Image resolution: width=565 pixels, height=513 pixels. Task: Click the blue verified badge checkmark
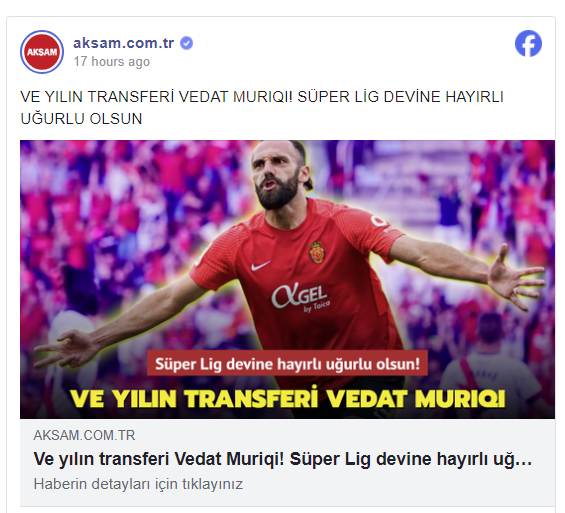[x=186, y=43]
